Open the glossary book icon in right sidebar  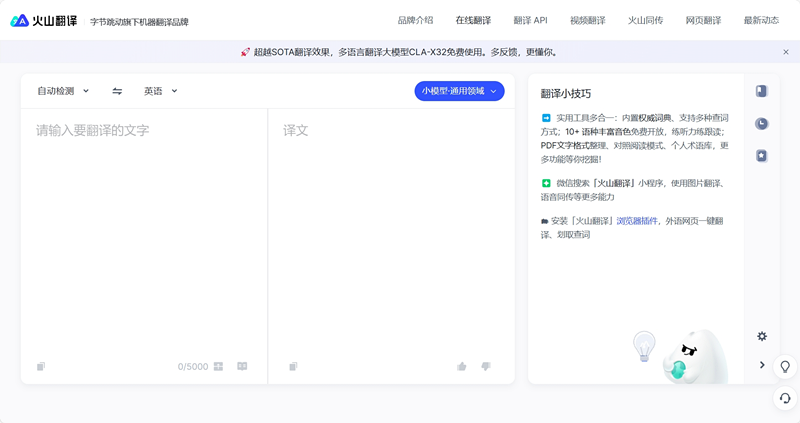click(761, 91)
